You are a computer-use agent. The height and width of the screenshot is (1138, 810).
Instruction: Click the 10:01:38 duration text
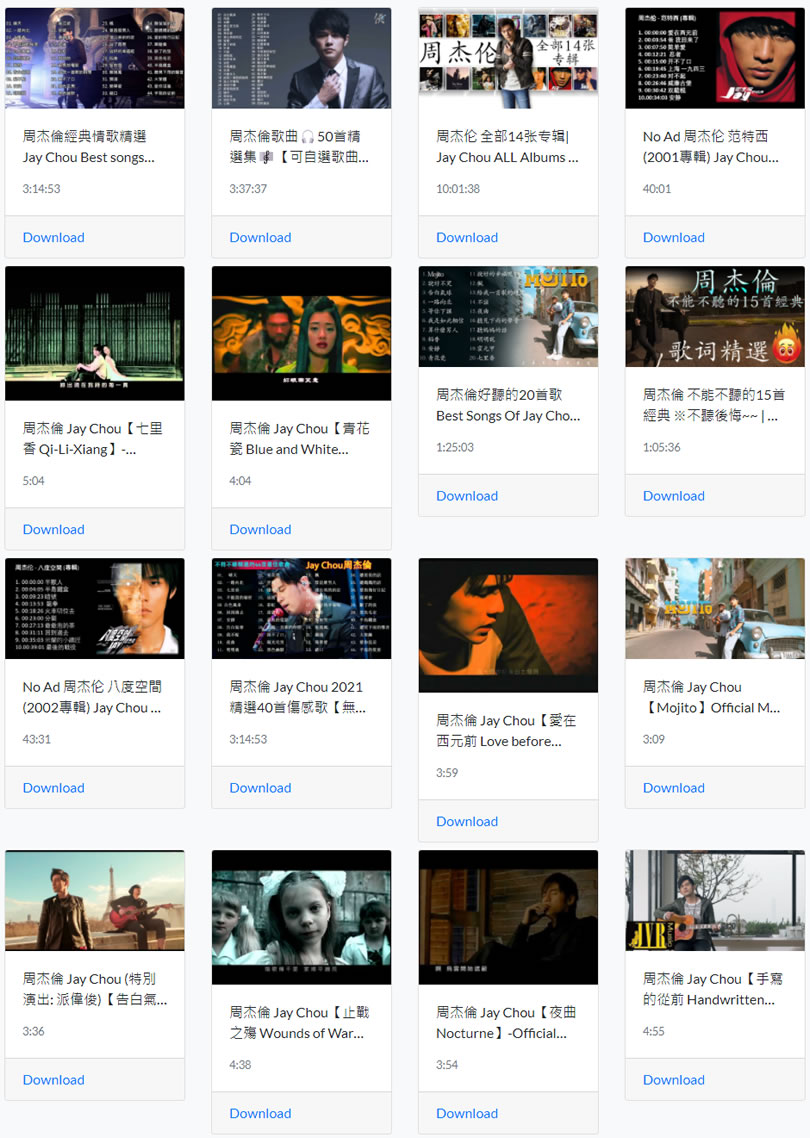coord(458,189)
